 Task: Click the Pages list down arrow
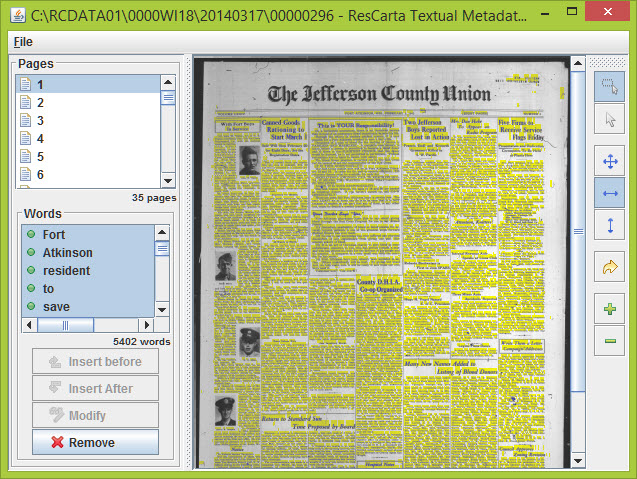[x=168, y=180]
